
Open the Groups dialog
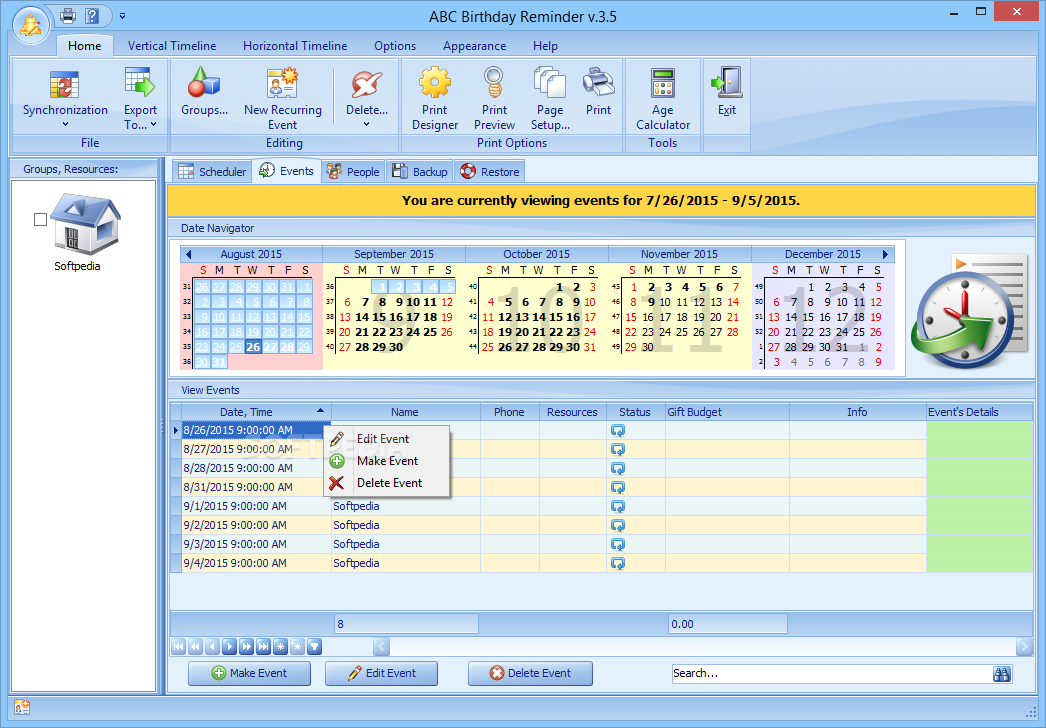coord(204,93)
